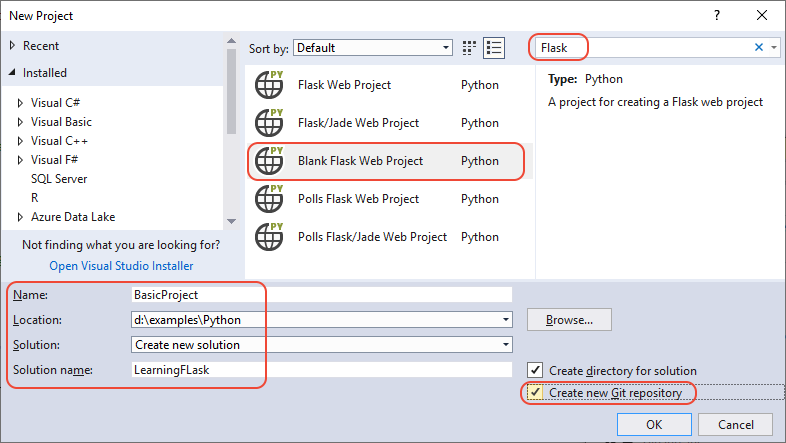Click the help question mark button
The height and width of the screenshot is (443, 786).
click(x=716, y=16)
